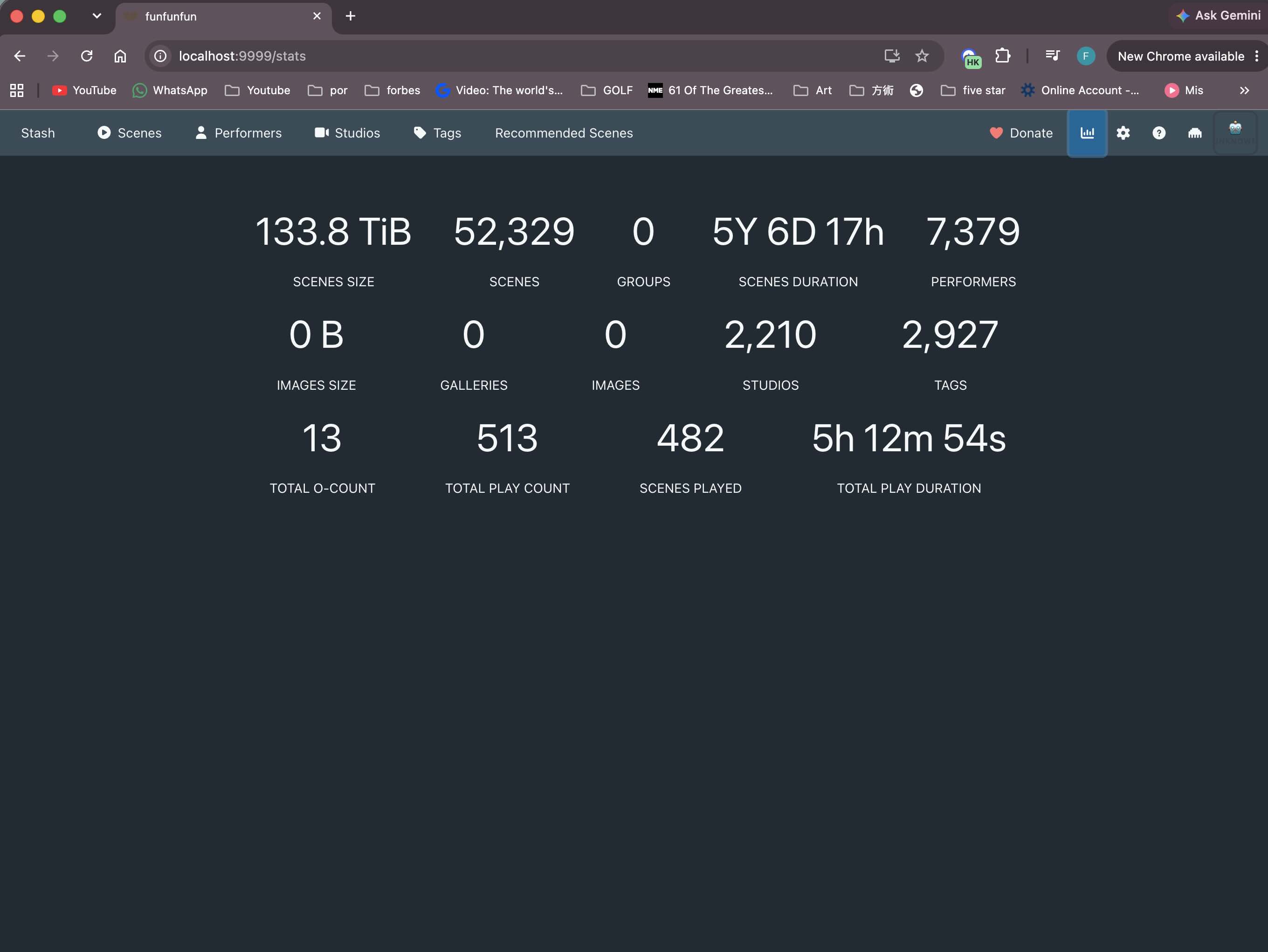This screenshot has width=1268, height=952.
Task: Open Recommended Scenes from navbar
Action: click(564, 133)
